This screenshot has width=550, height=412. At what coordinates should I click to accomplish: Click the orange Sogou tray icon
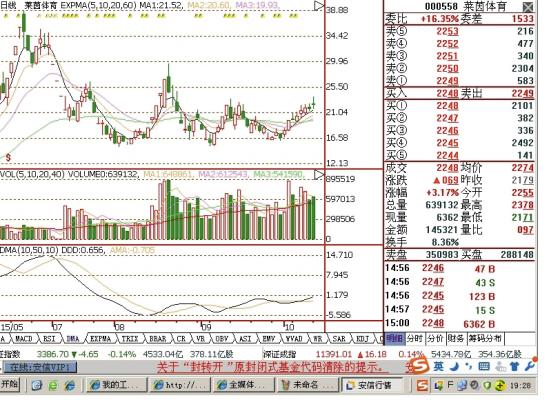[x=422, y=385]
